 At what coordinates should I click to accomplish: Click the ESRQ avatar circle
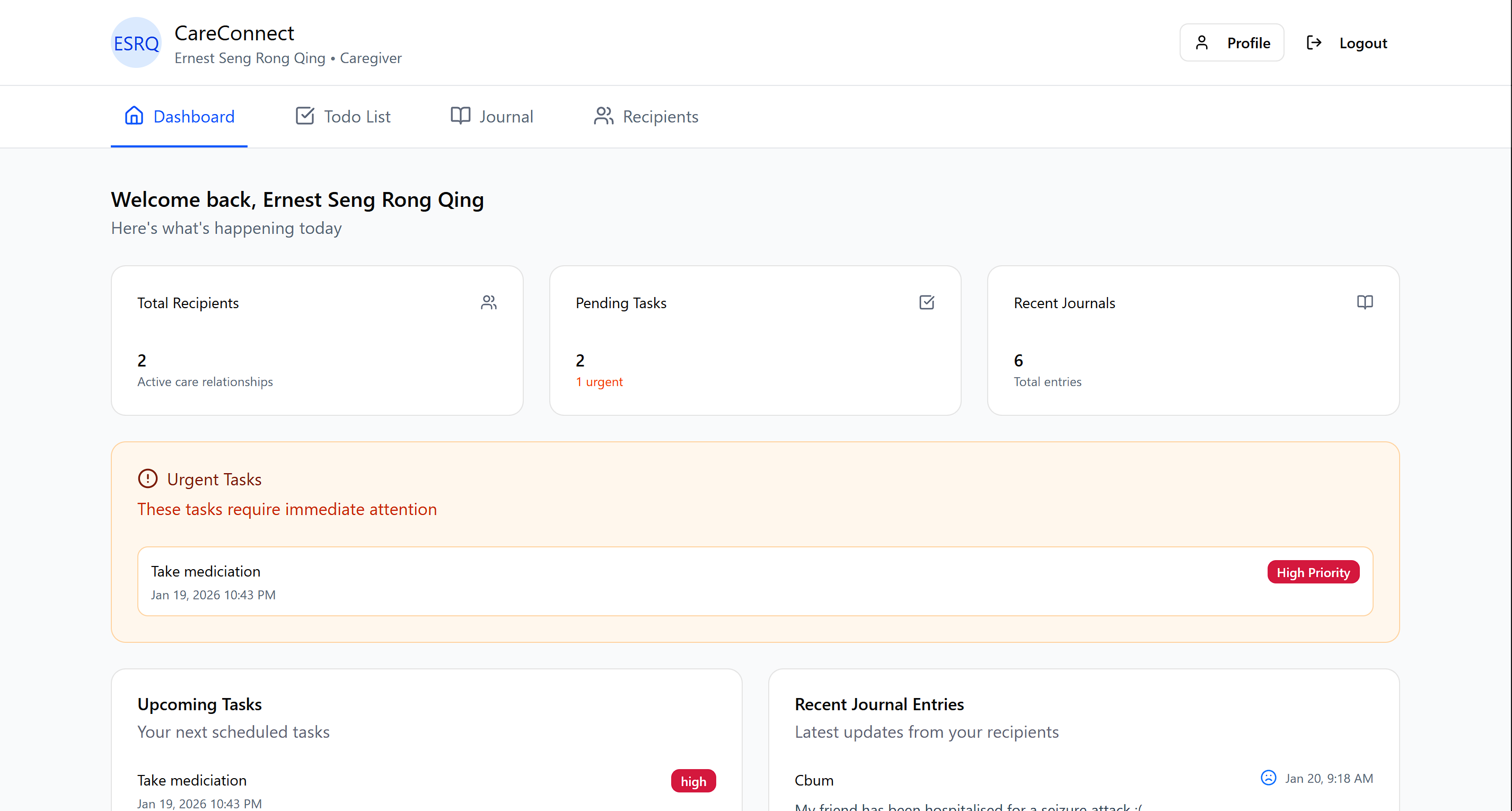pyautogui.click(x=136, y=43)
